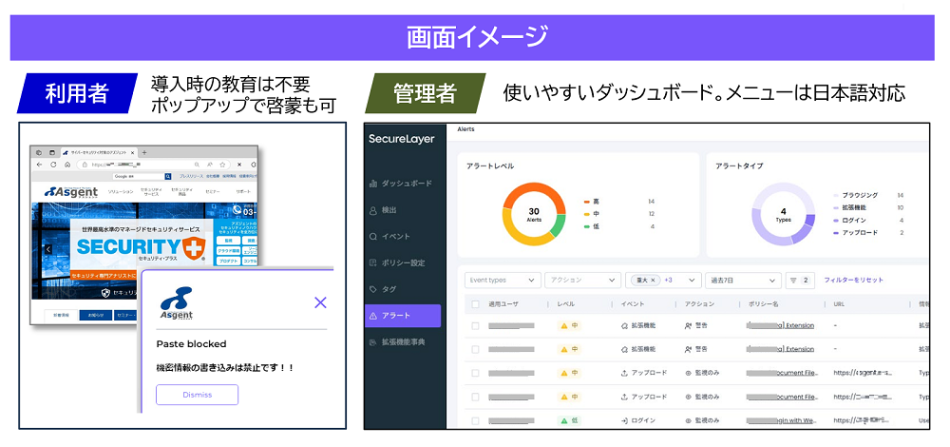This screenshot has width=950, height=447.
Task: Click the green 低 level badge
Action: pos(569,420)
